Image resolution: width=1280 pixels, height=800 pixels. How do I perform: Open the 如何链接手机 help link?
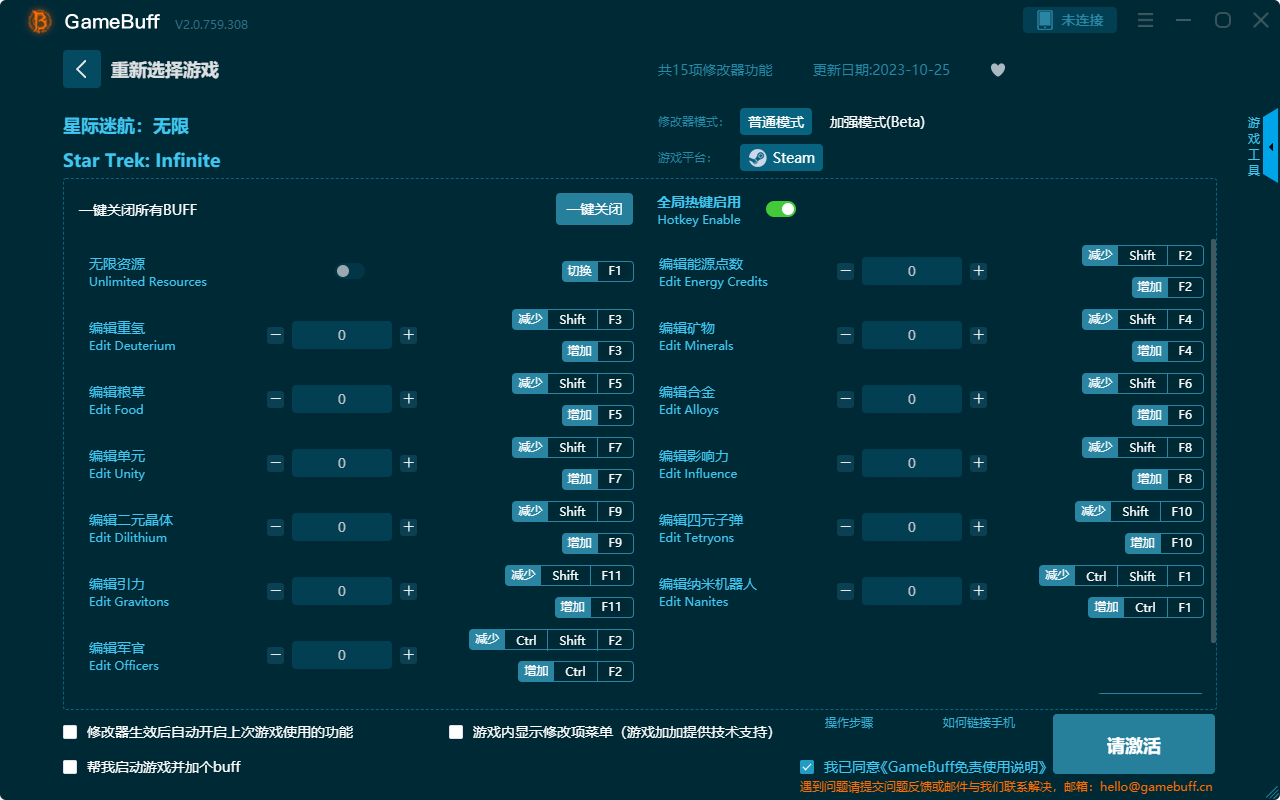click(979, 722)
